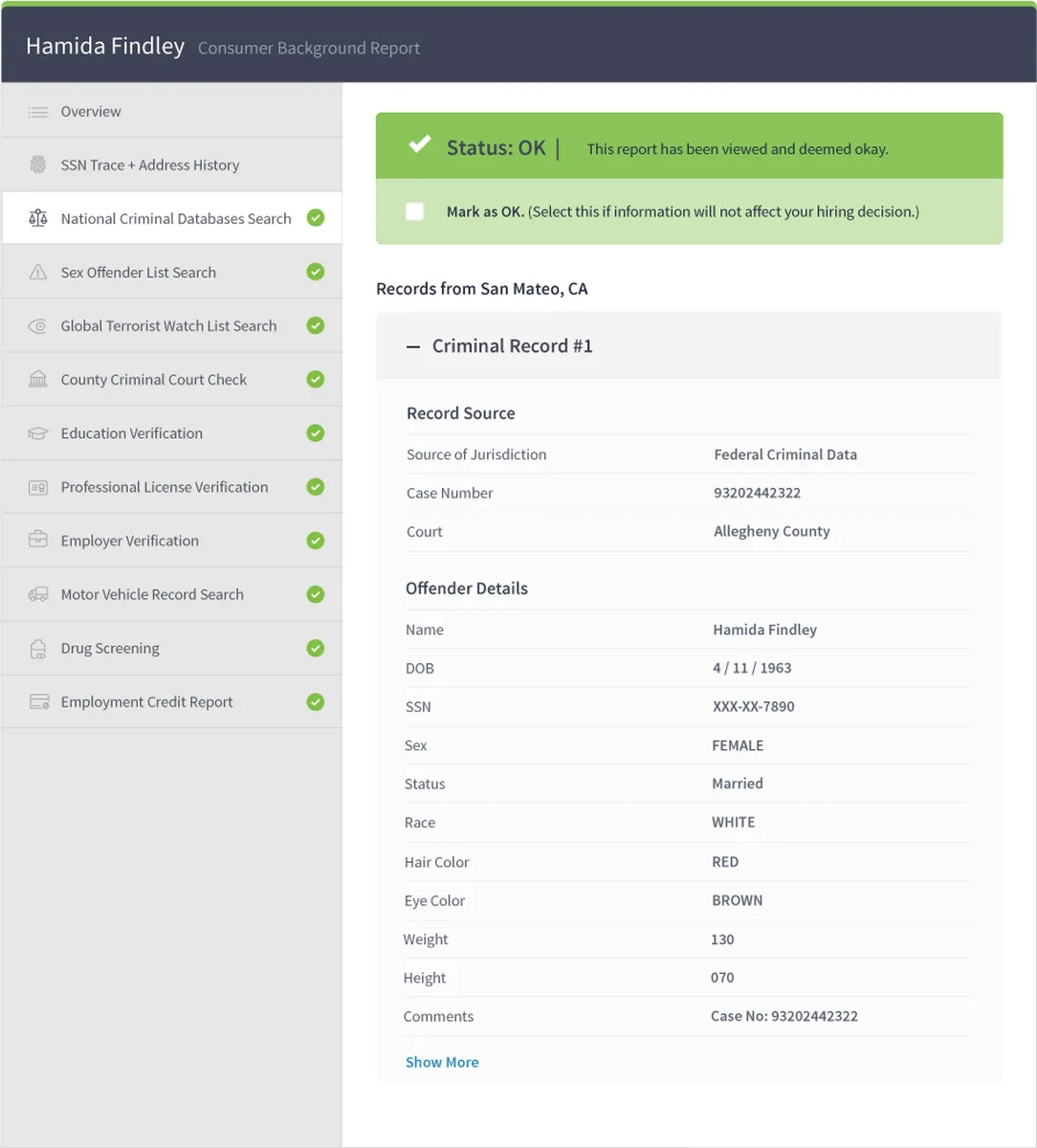The height and width of the screenshot is (1148, 1037).
Task: Click the Drug Screening bottle icon
Action: pyautogui.click(x=38, y=649)
